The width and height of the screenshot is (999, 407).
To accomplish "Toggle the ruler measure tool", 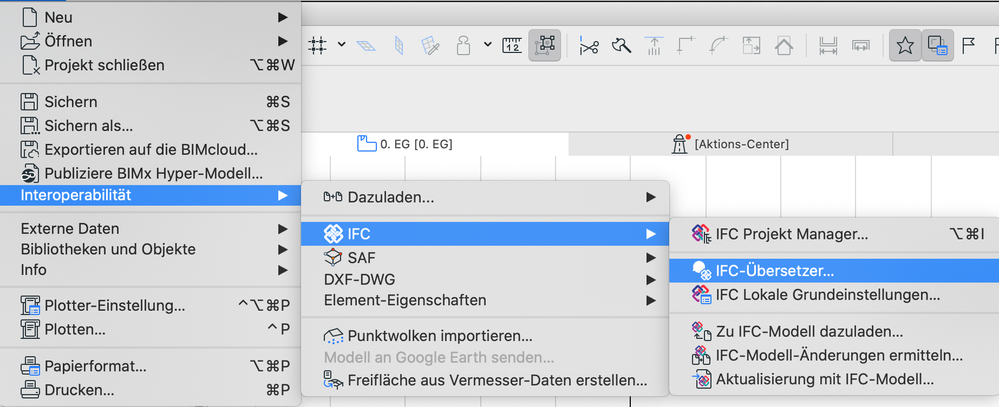I will pos(514,45).
